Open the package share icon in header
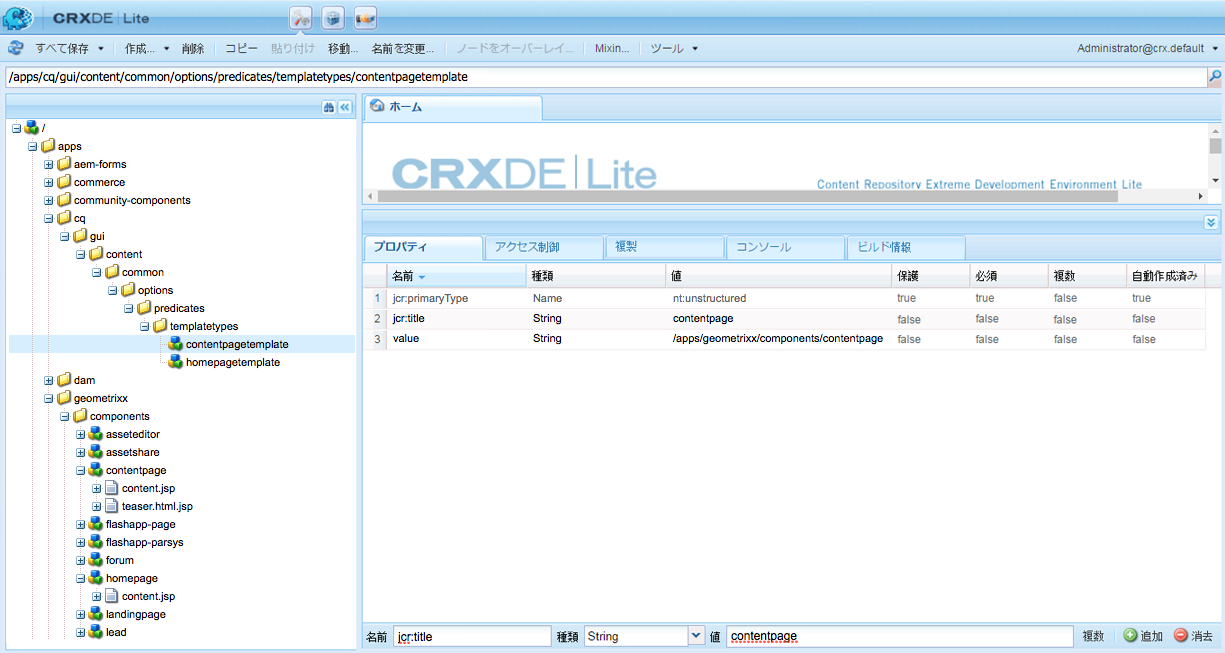Screen dimensions: 1225x653 coord(365,17)
